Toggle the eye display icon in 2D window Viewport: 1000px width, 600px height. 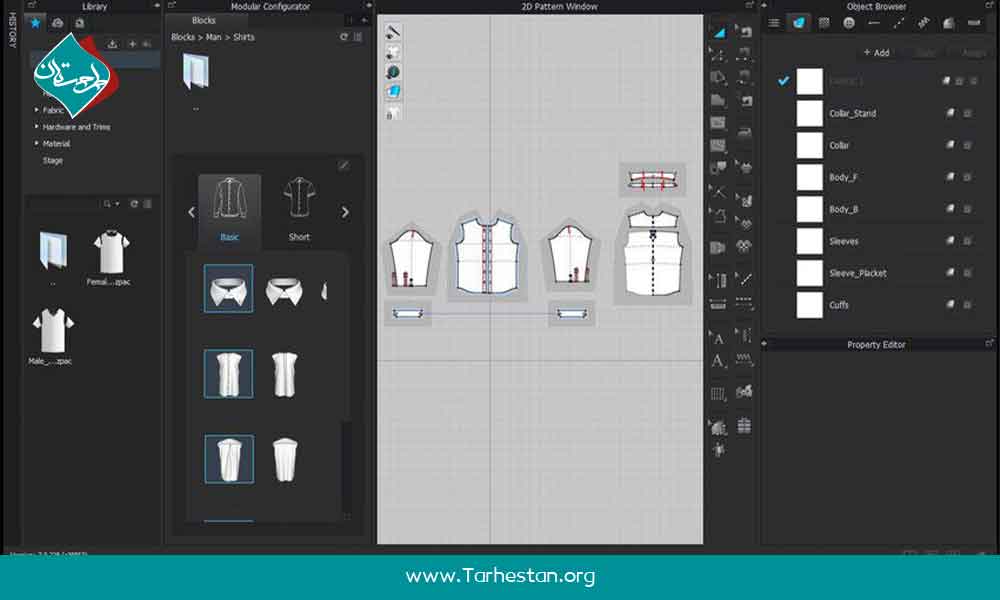394,72
